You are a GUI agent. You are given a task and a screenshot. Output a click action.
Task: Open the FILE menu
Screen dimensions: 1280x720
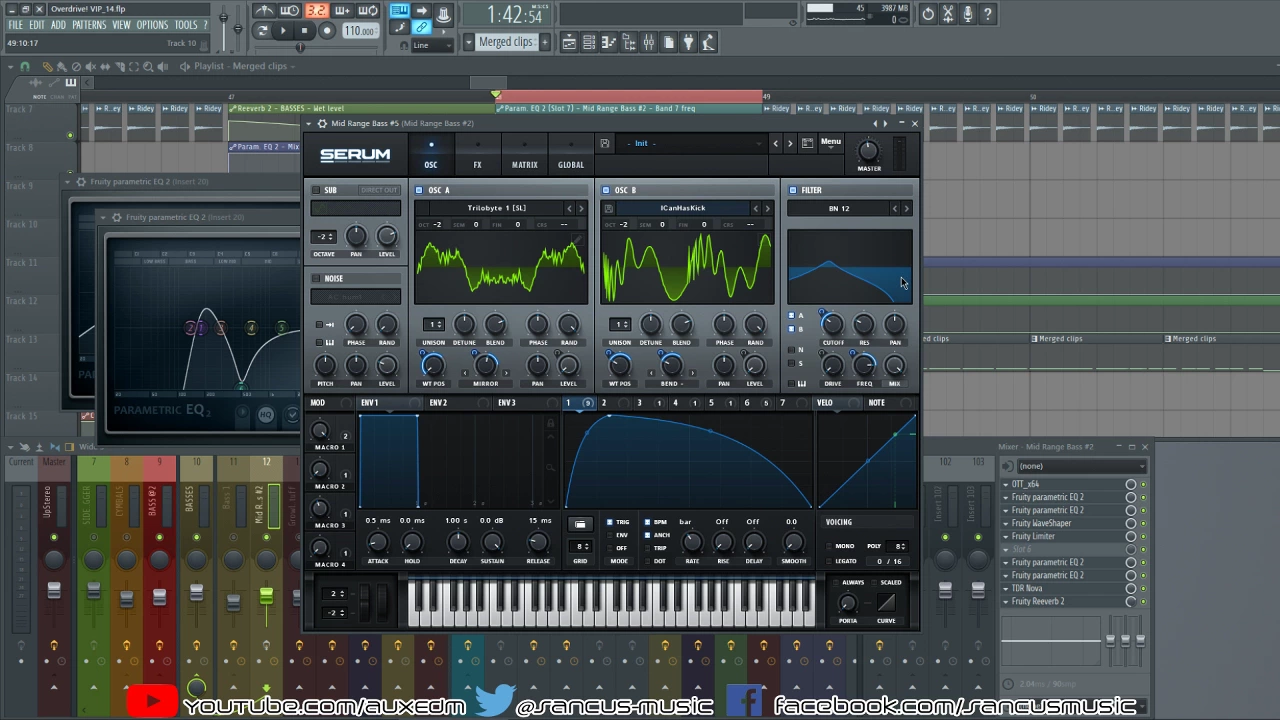[16, 25]
